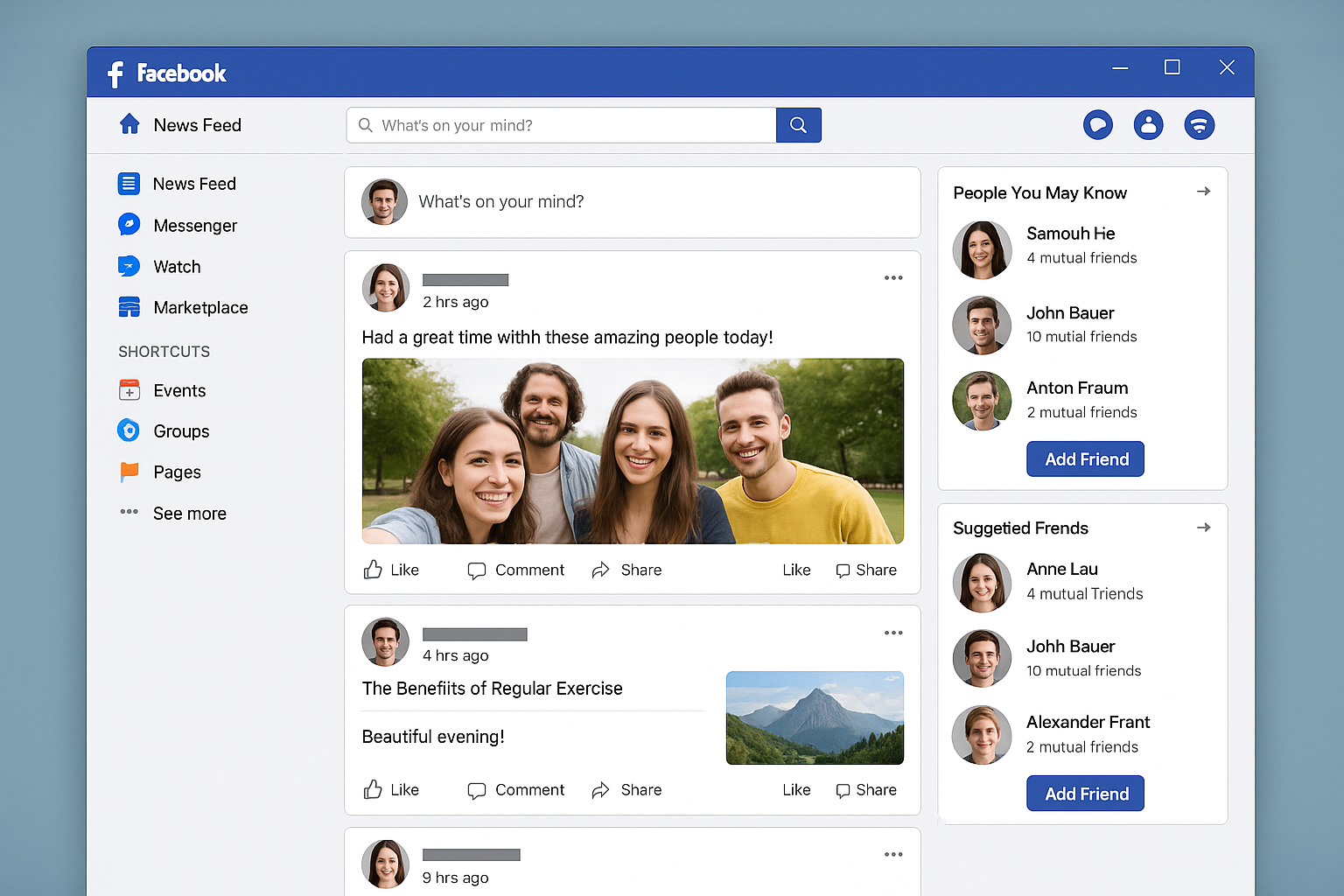Select the Groups shortcut icon
Viewport: 1344px width, 896px height.
(129, 430)
